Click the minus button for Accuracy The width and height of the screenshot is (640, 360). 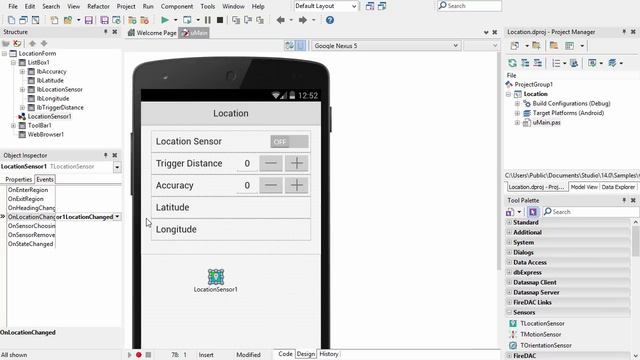tap(271, 185)
